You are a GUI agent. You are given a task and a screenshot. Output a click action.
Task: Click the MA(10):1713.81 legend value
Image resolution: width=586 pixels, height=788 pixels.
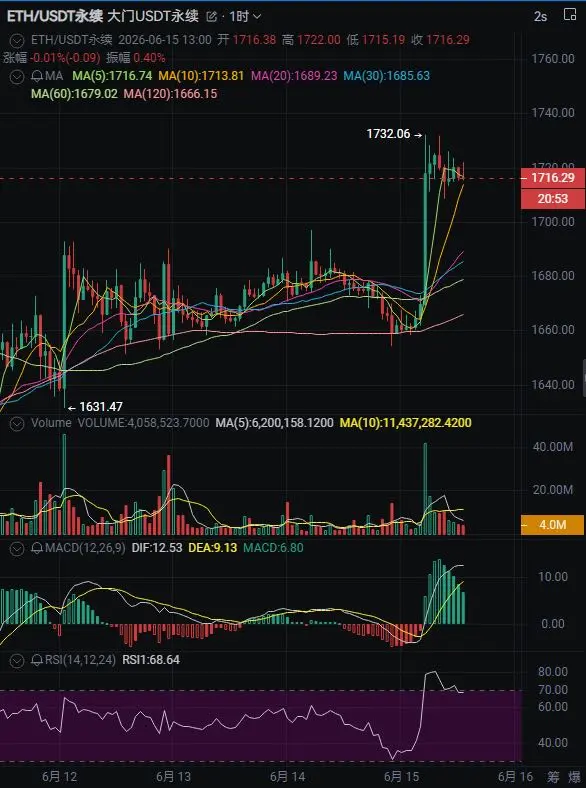pyautogui.click(x=201, y=76)
